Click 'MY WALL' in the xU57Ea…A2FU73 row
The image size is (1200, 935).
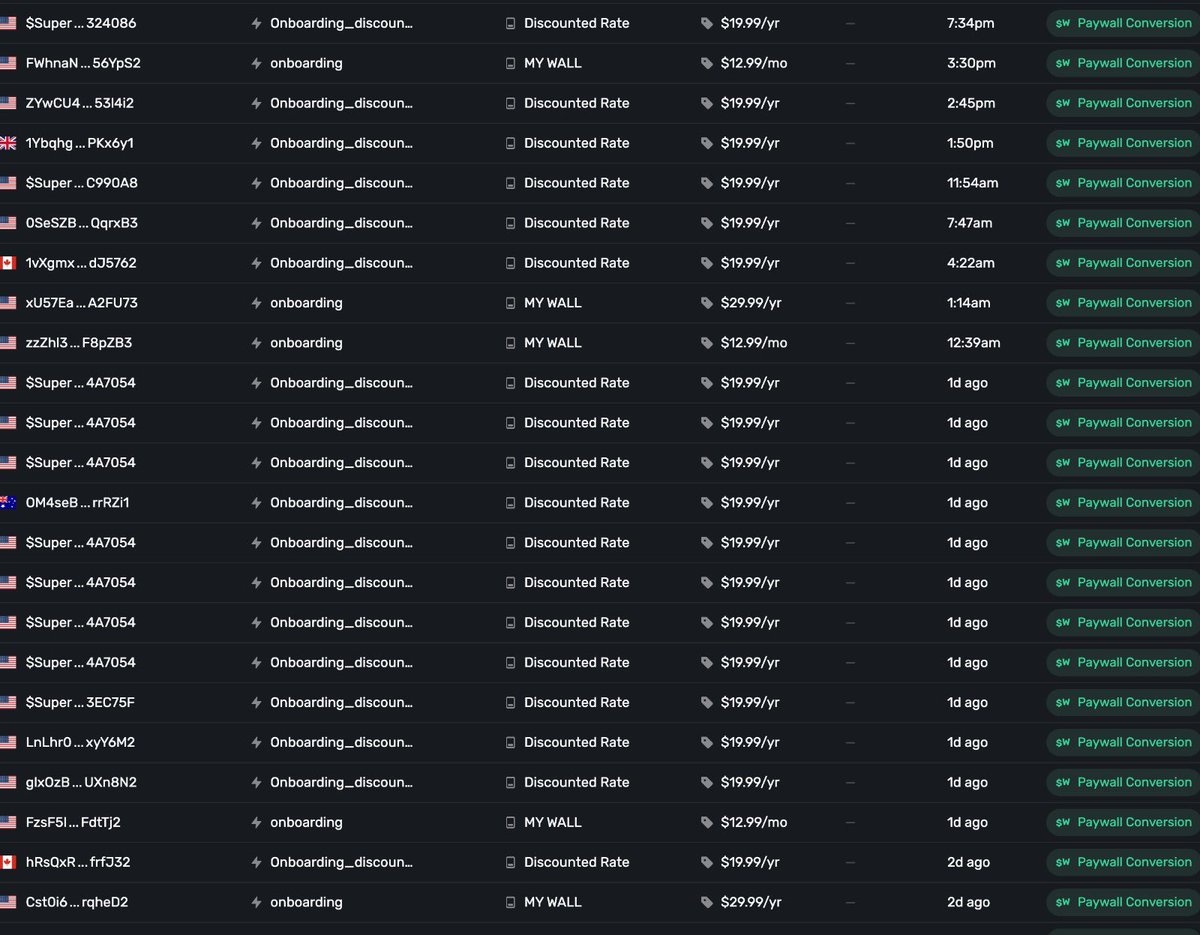(x=553, y=303)
